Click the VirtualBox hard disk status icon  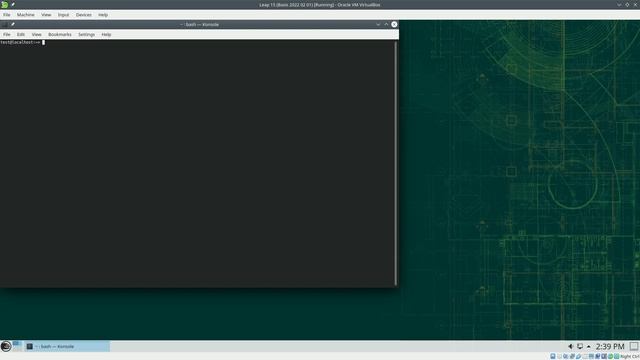click(x=553, y=356)
